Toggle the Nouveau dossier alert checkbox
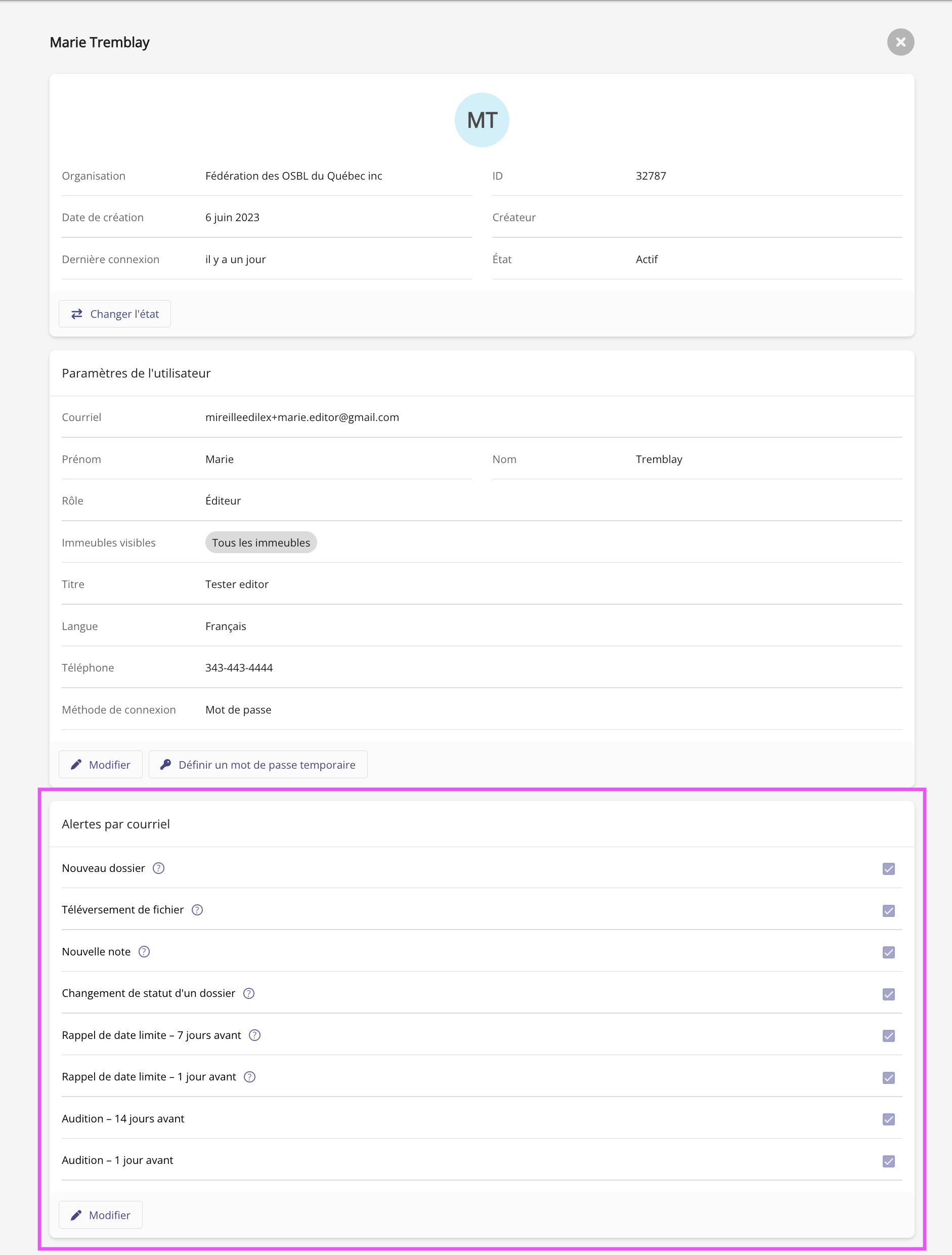This screenshot has height=1255, width=952. click(888, 868)
